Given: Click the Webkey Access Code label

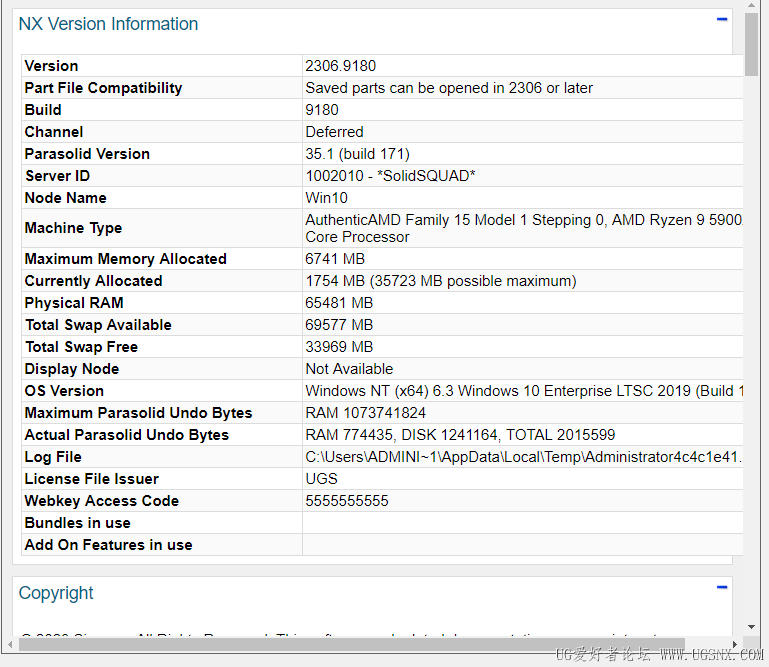Looking at the screenshot, I should pyautogui.click(x=102, y=501).
